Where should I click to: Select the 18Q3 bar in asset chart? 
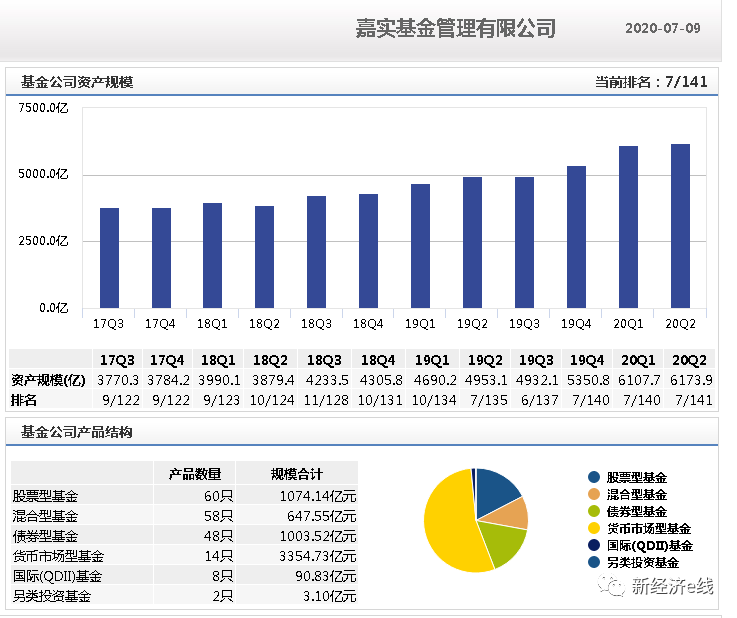point(316,252)
